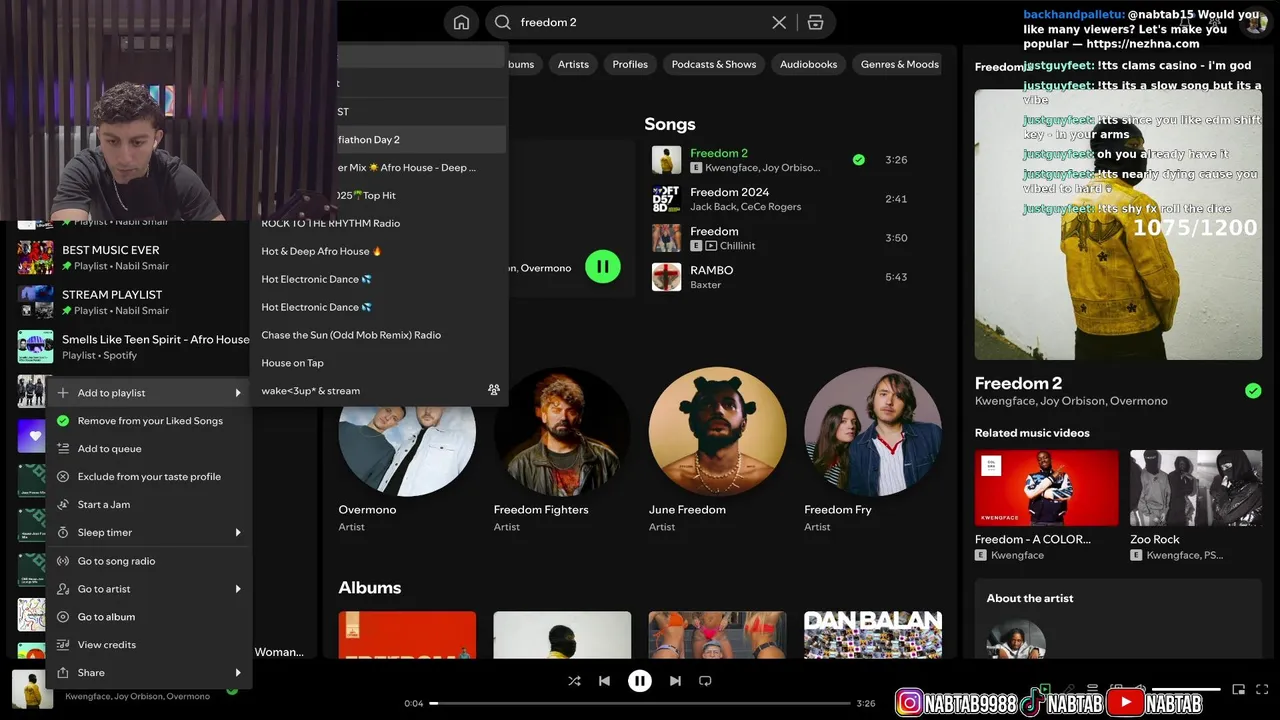This screenshot has height=720, width=1280.
Task: Click the large Freedom 2 album artwork
Action: click(x=1118, y=225)
